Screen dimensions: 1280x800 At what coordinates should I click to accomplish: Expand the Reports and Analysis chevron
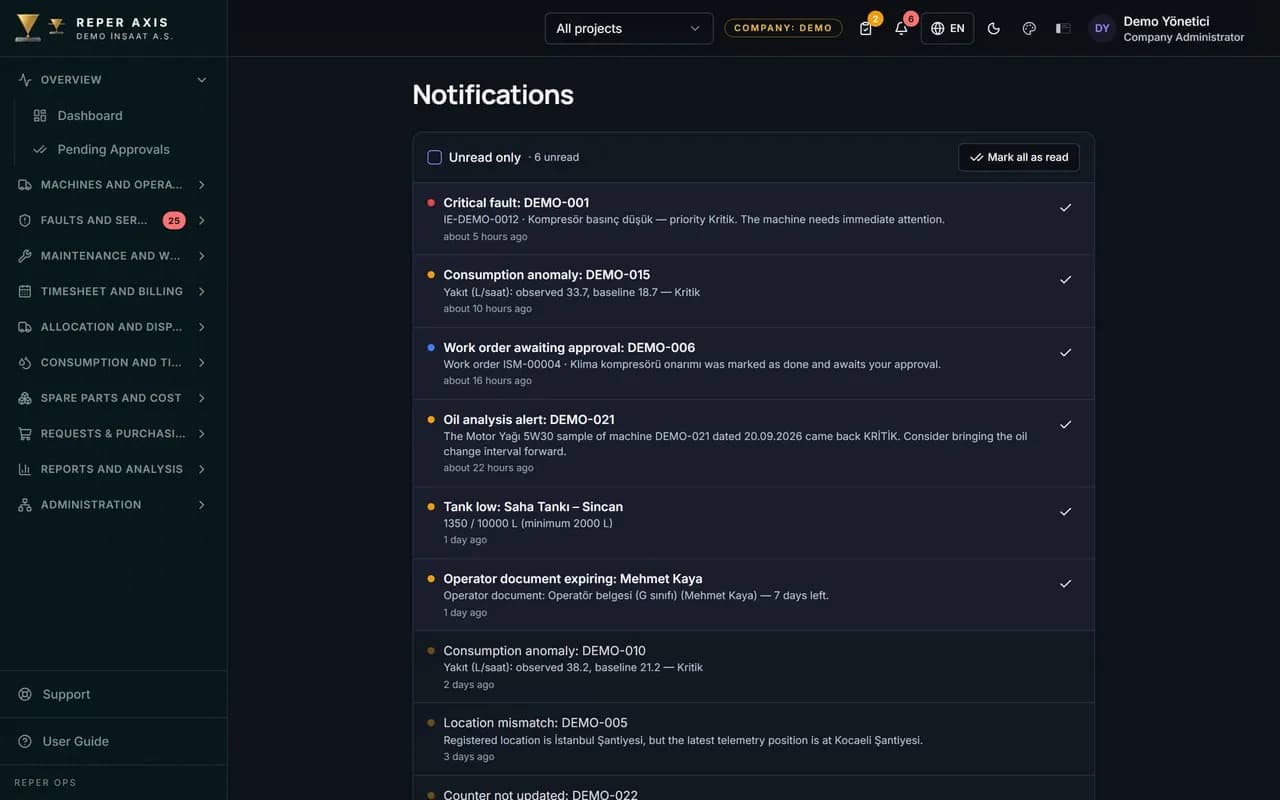point(202,469)
